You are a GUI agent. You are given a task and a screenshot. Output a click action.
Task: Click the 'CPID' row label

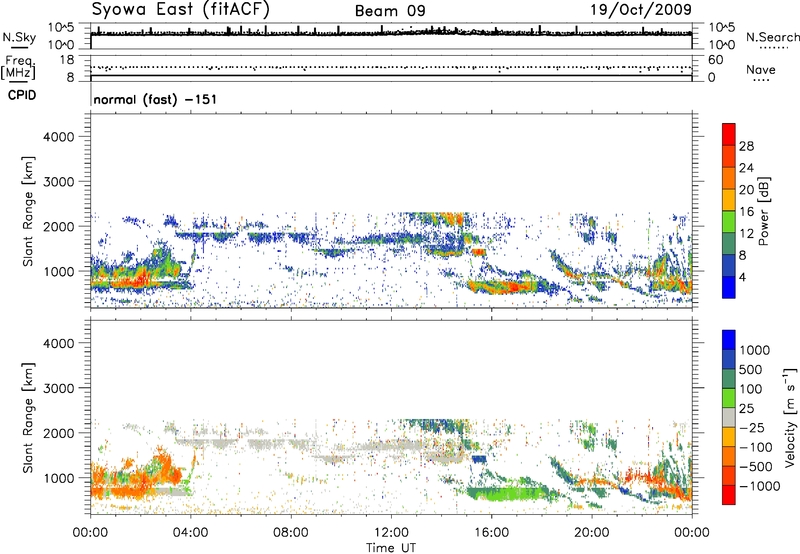22,95
